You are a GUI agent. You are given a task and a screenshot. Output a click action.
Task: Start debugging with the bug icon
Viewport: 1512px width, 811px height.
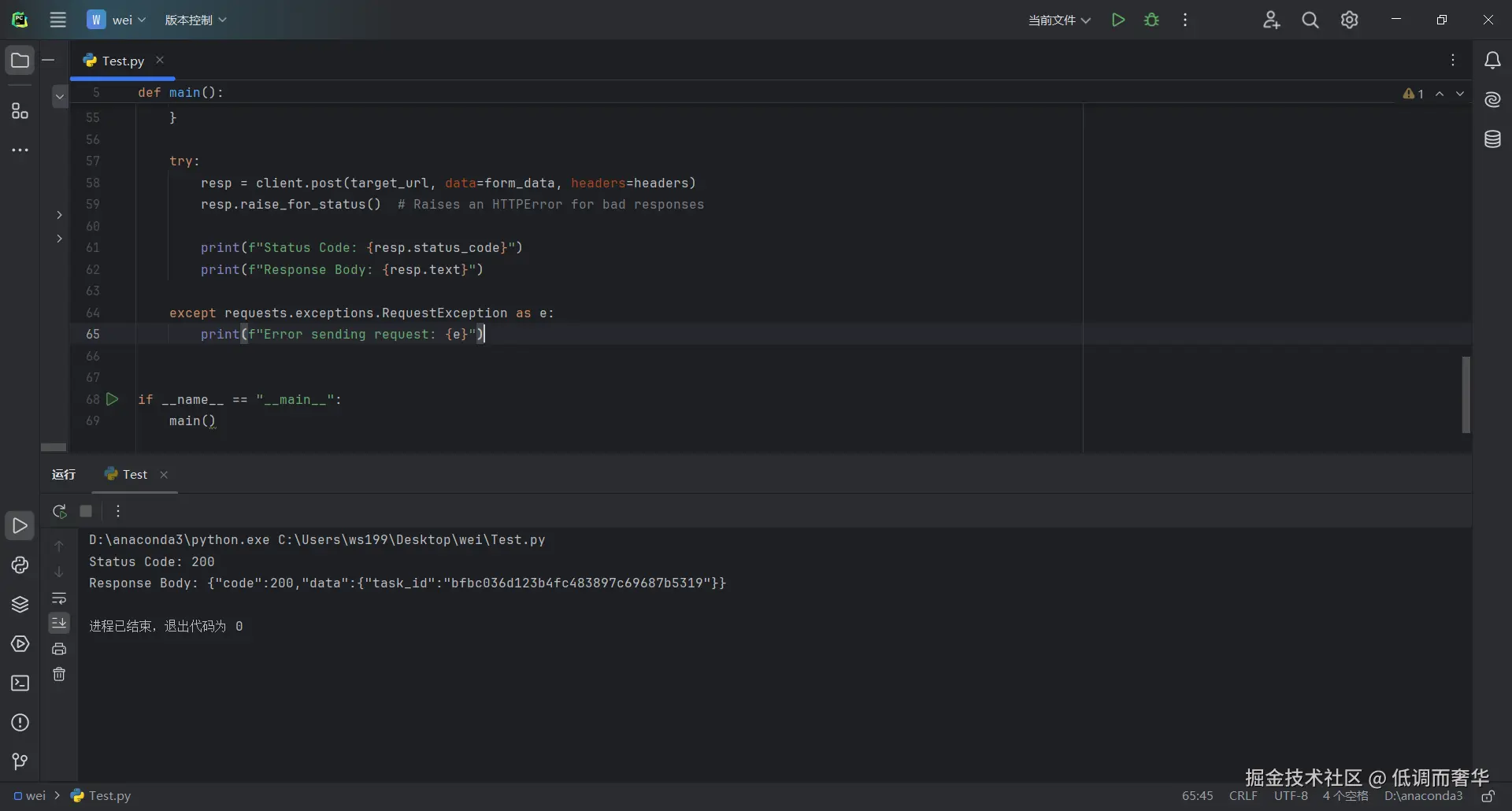(1152, 20)
